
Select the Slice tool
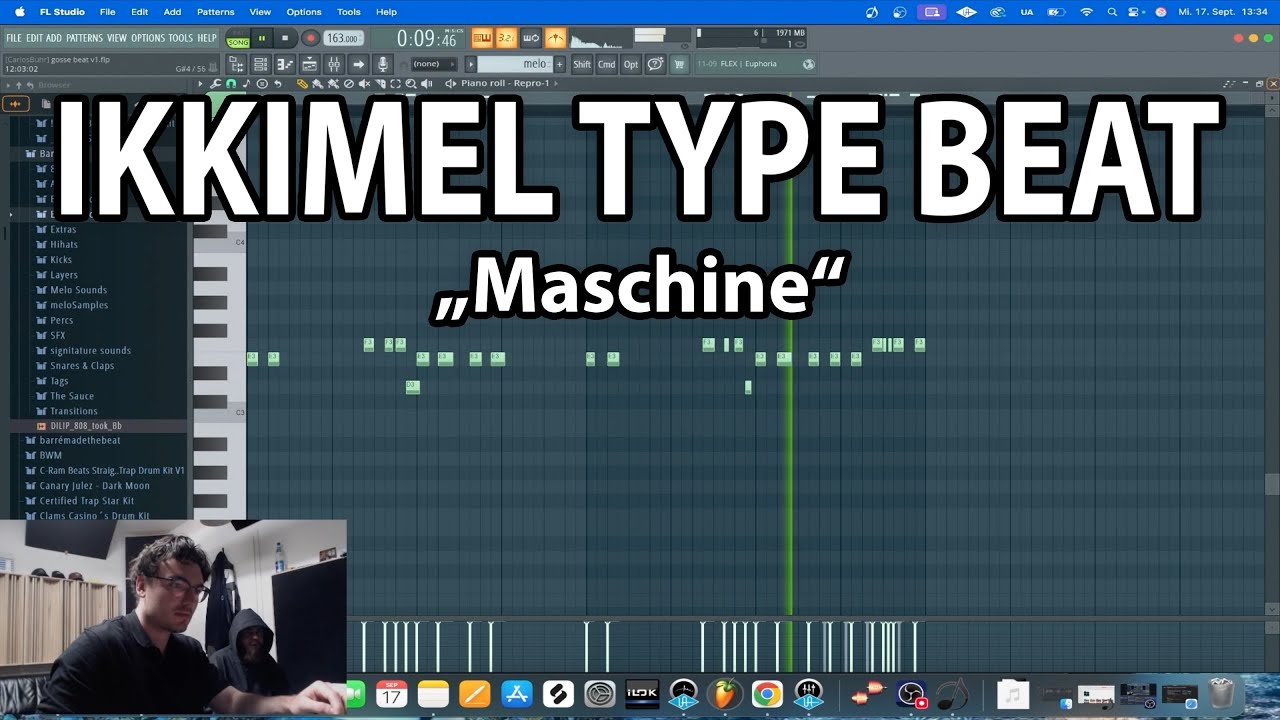coord(380,84)
